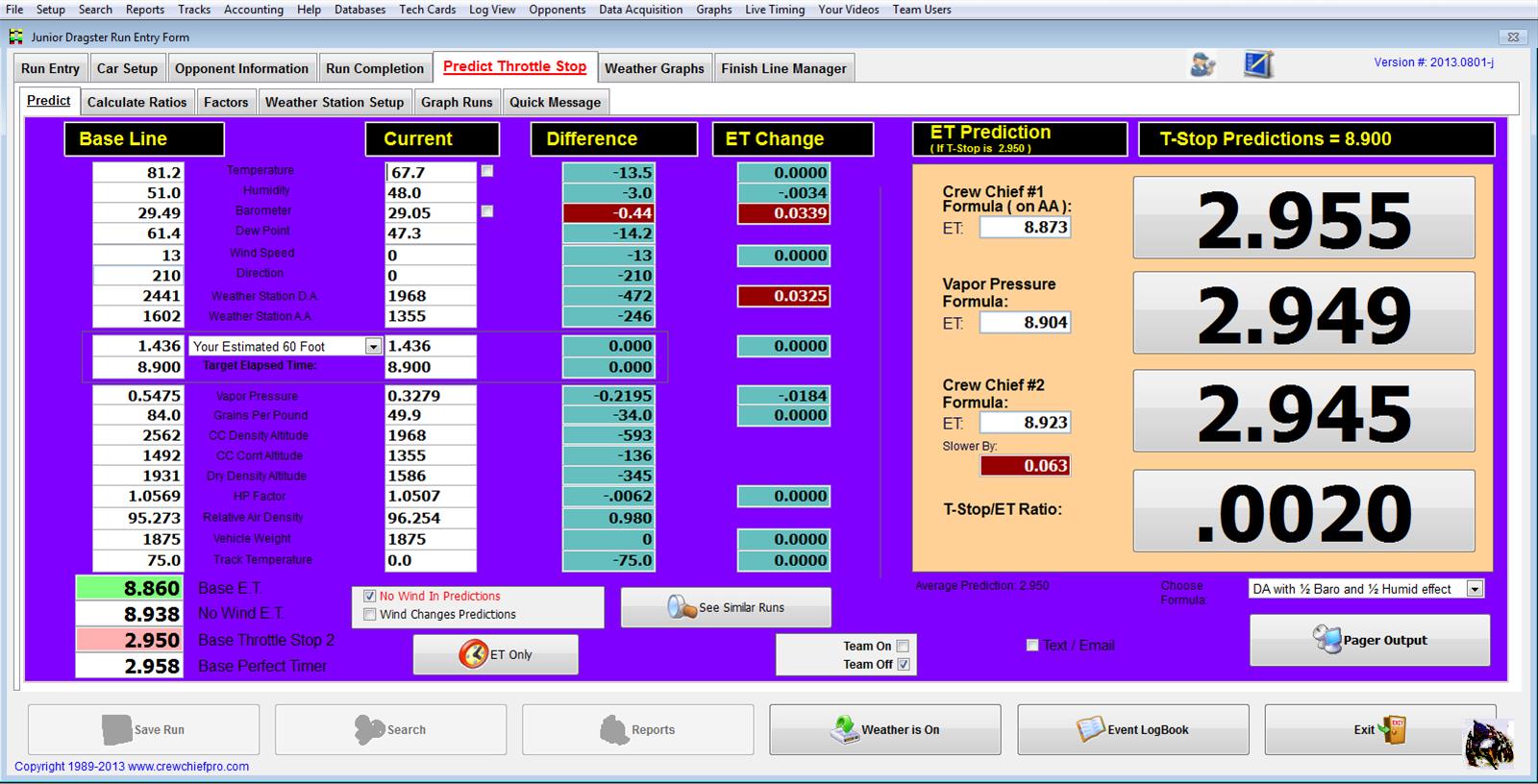
Task: Click the green Base E.T. value field
Action: 130,588
